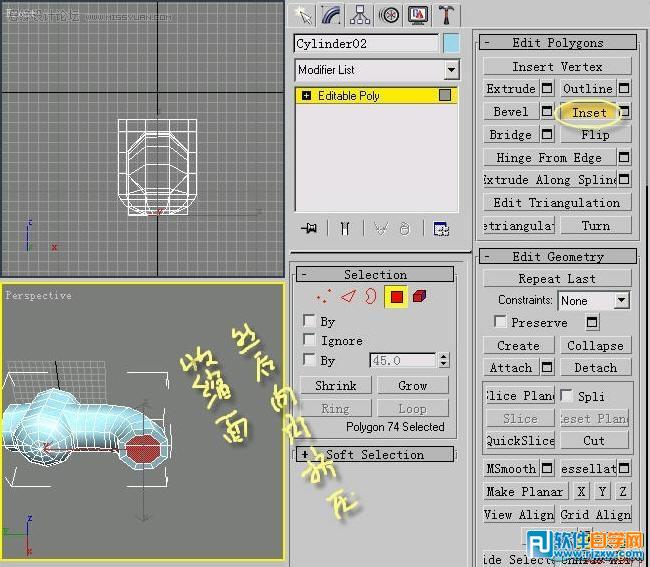Open Tessellate settings dialog icon
The width and height of the screenshot is (650, 567).
(624, 468)
